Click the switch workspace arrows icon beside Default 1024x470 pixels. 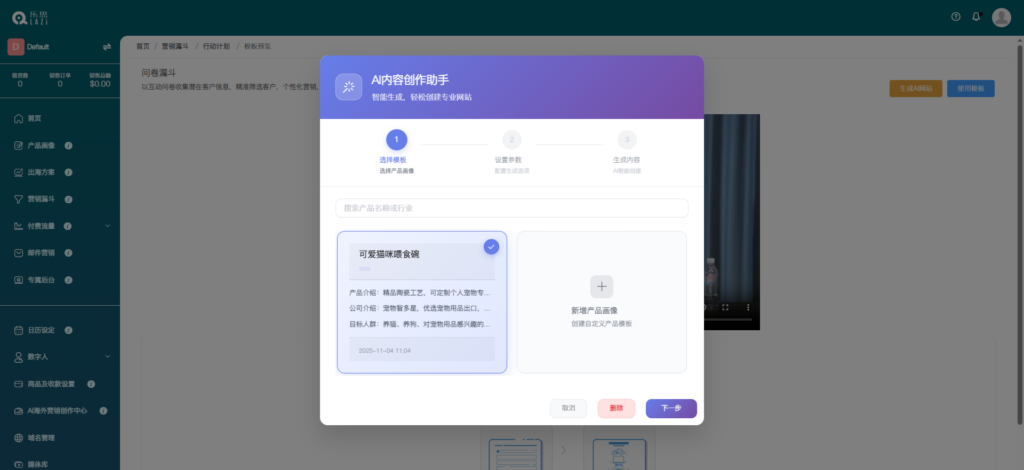(x=106, y=47)
